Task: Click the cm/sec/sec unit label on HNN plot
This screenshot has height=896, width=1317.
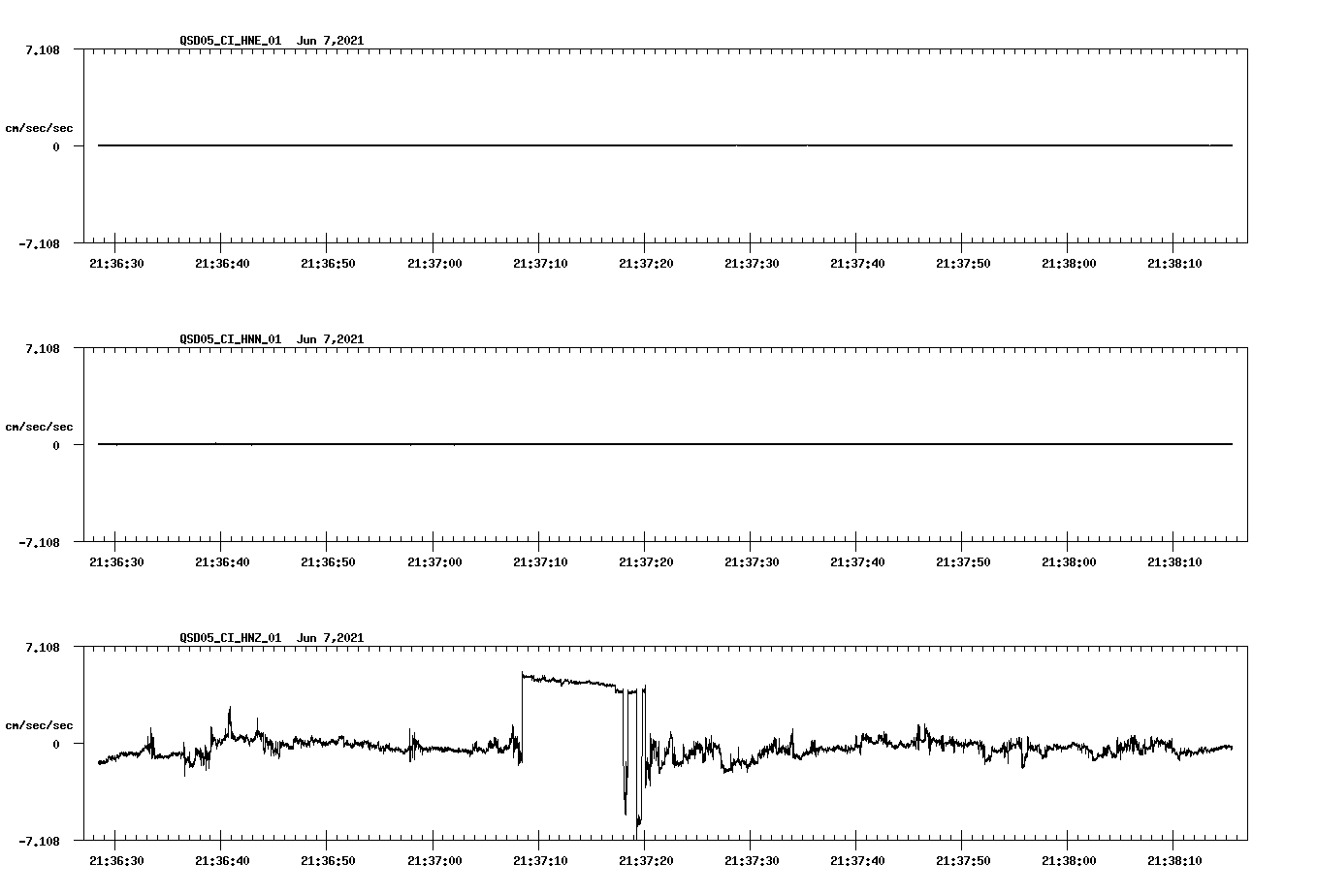Action: [x=39, y=427]
